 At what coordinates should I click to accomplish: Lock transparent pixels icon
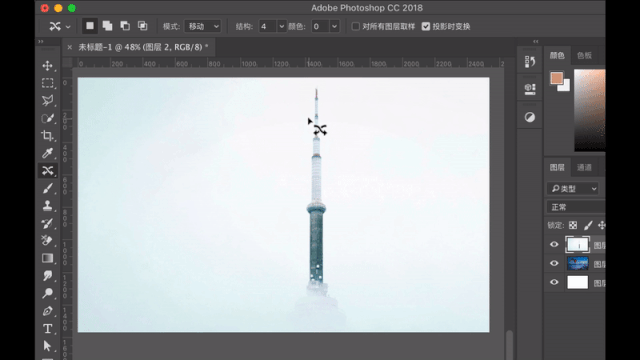pyautogui.click(x=573, y=225)
